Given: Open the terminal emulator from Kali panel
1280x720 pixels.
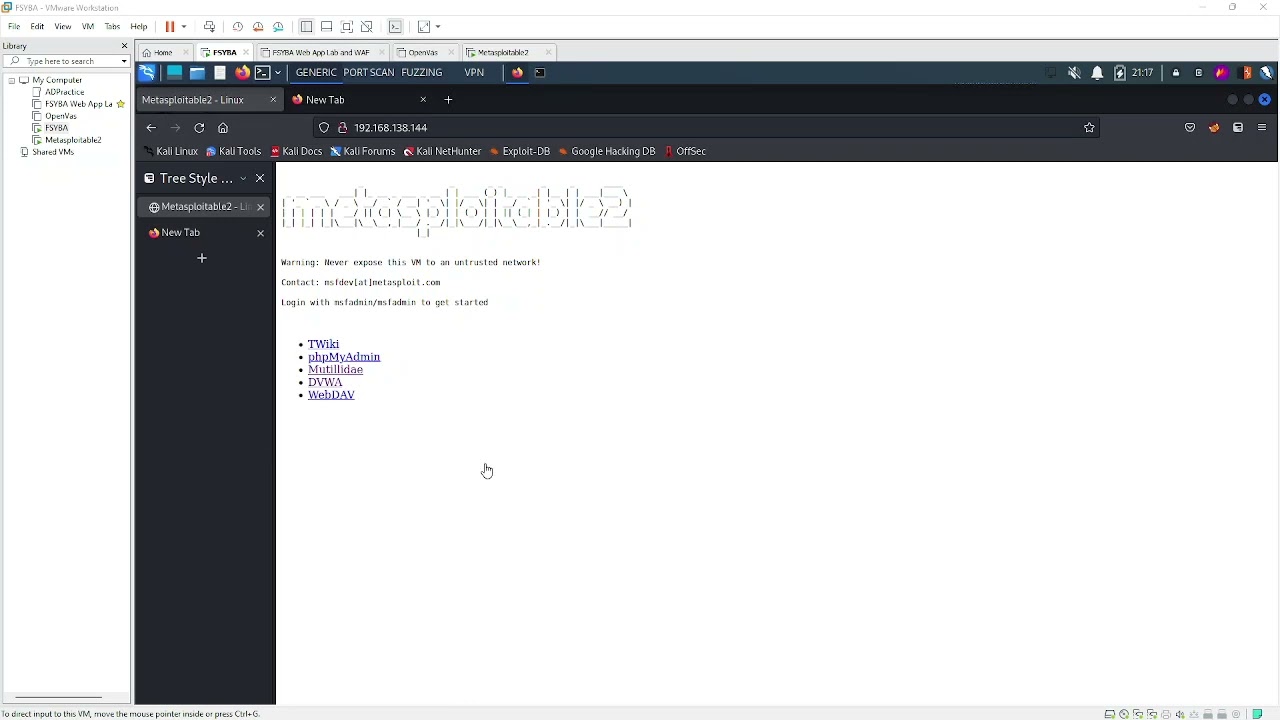Looking at the screenshot, I should (263, 72).
